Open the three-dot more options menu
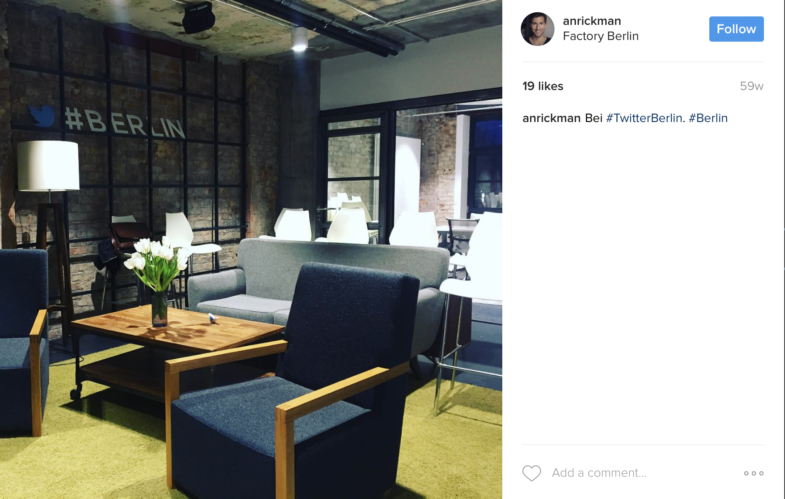785x499 pixels. [753, 473]
